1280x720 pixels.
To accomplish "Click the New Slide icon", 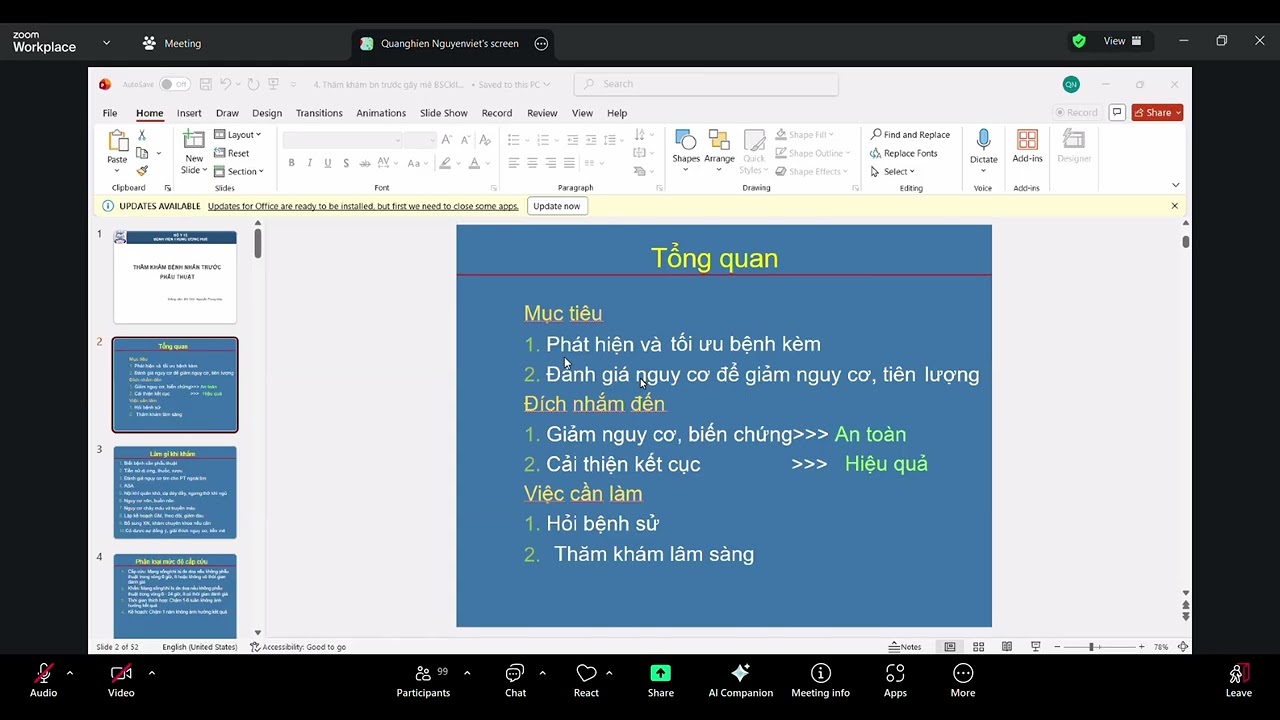I will [194, 140].
